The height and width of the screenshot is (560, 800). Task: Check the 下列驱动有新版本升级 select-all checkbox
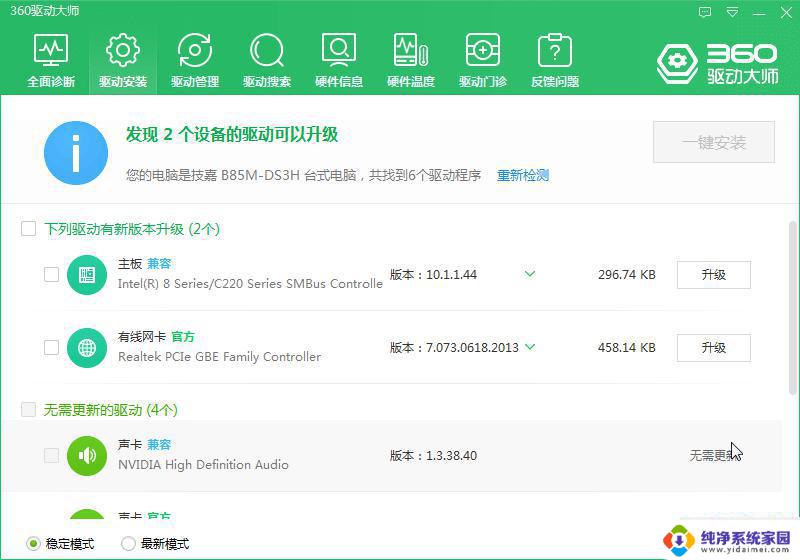tap(29, 228)
